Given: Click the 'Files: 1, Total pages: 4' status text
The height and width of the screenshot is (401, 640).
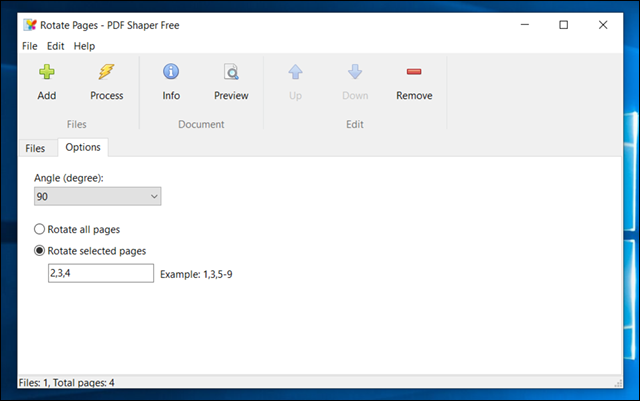Looking at the screenshot, I should pos(67,383).
